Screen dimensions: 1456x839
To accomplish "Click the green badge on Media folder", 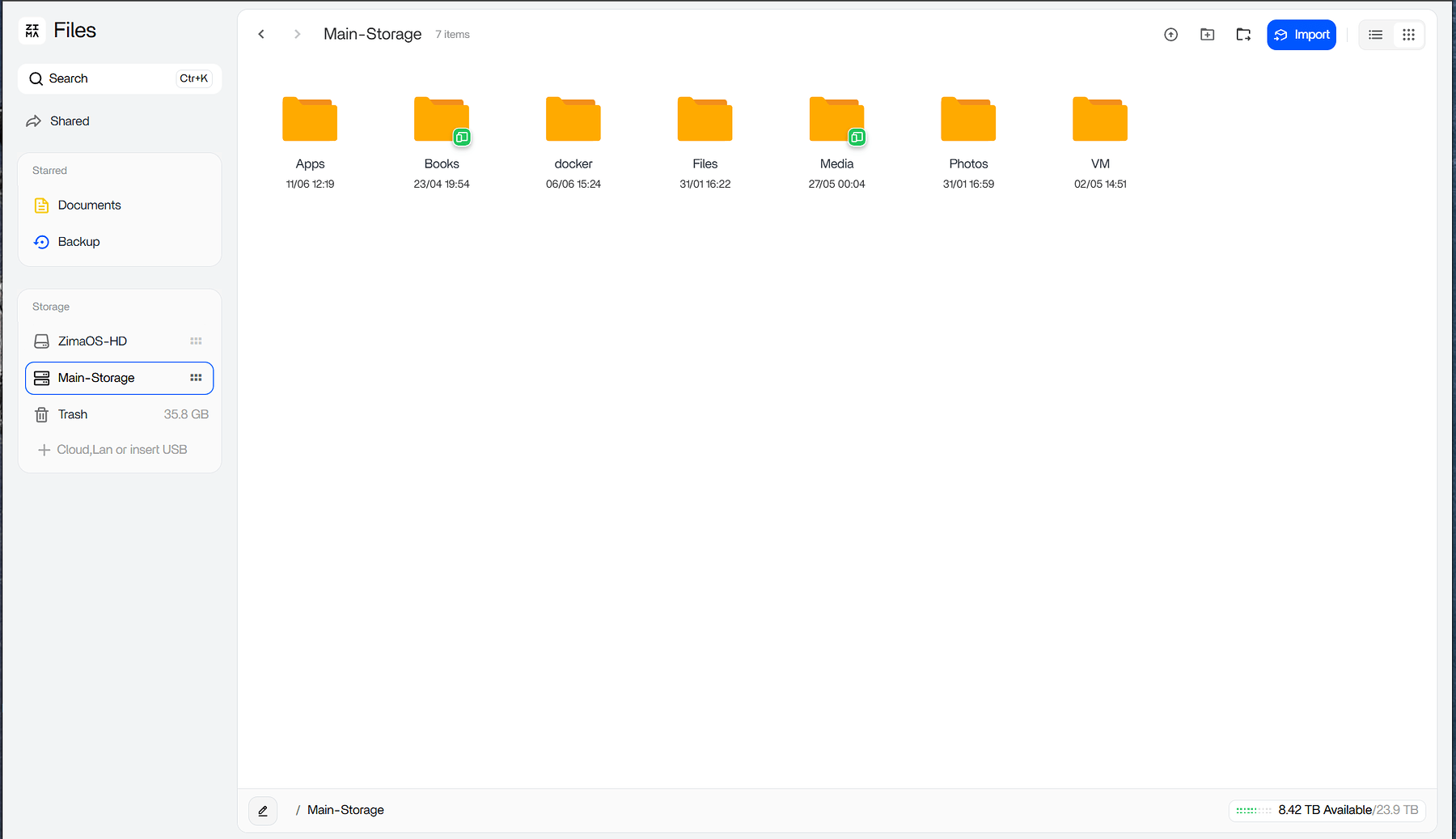I will [x=857, y=138].
